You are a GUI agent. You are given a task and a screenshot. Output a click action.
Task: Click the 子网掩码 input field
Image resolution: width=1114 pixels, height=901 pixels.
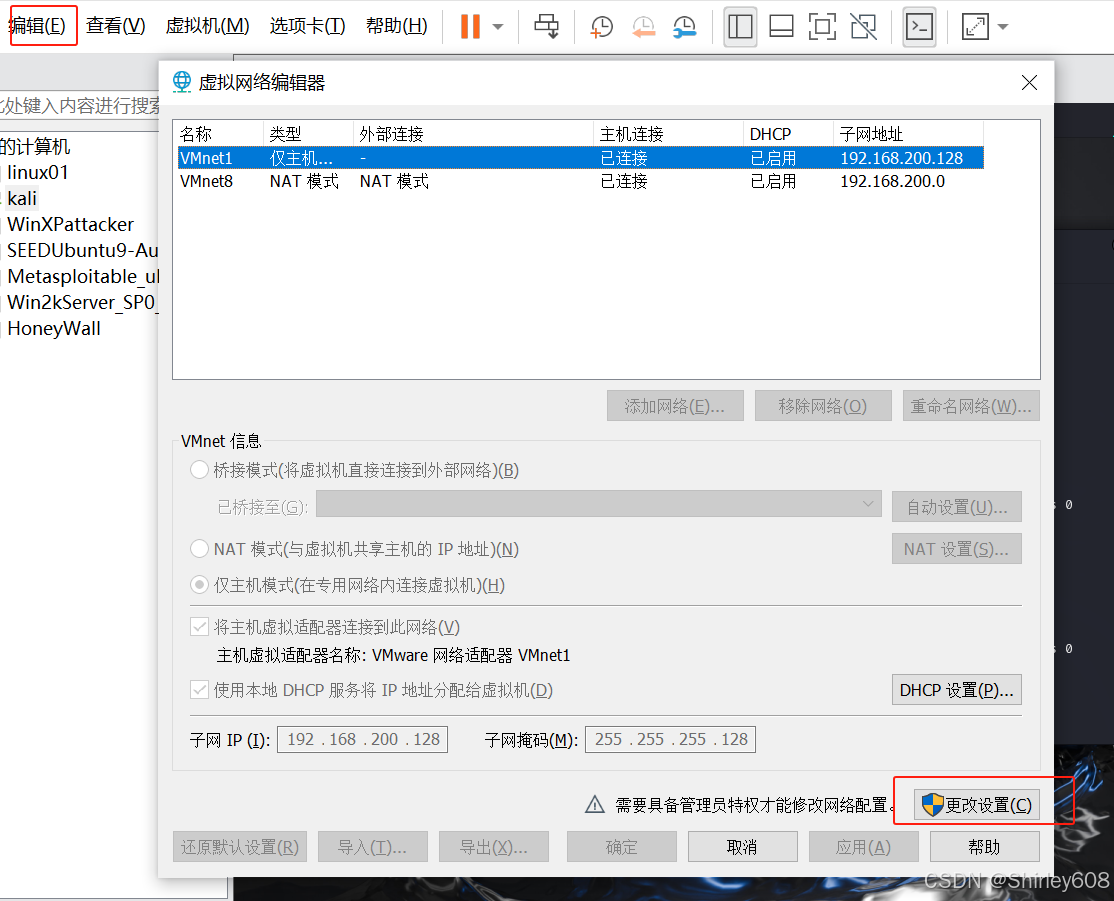(670, 739)
